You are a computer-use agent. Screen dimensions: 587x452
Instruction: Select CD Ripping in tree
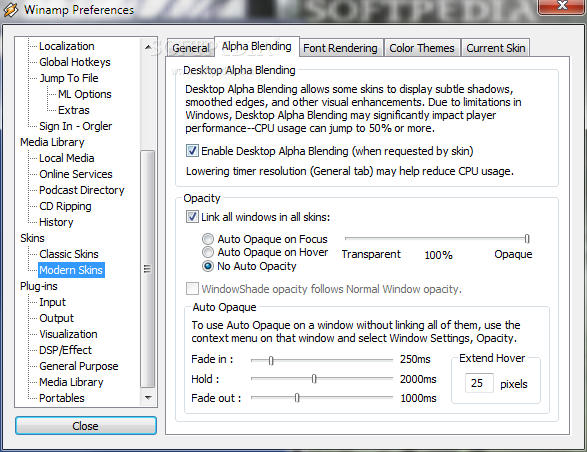65,206
